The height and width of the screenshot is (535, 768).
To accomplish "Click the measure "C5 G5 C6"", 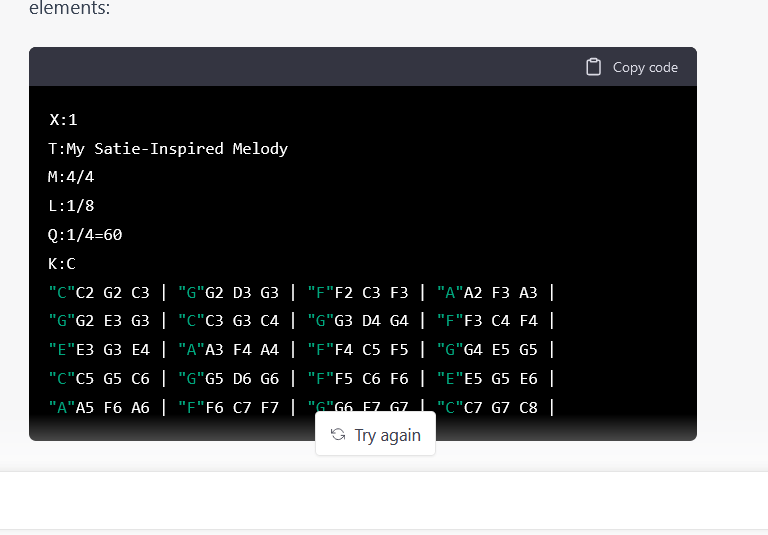I will 112,379.
